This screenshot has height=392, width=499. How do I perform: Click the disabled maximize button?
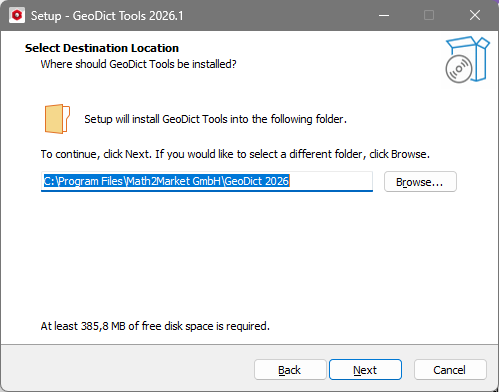429,15
